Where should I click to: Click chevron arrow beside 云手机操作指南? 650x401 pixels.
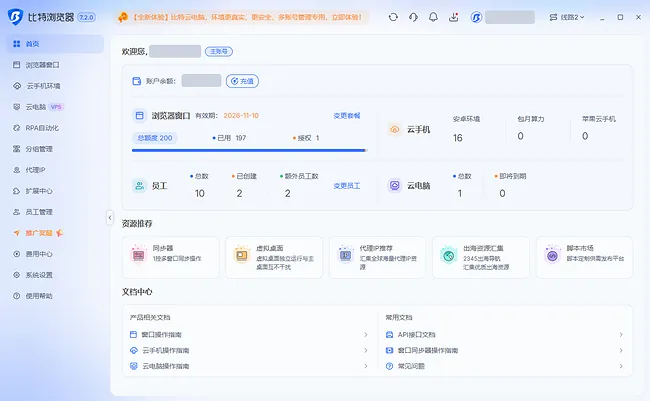366,350
